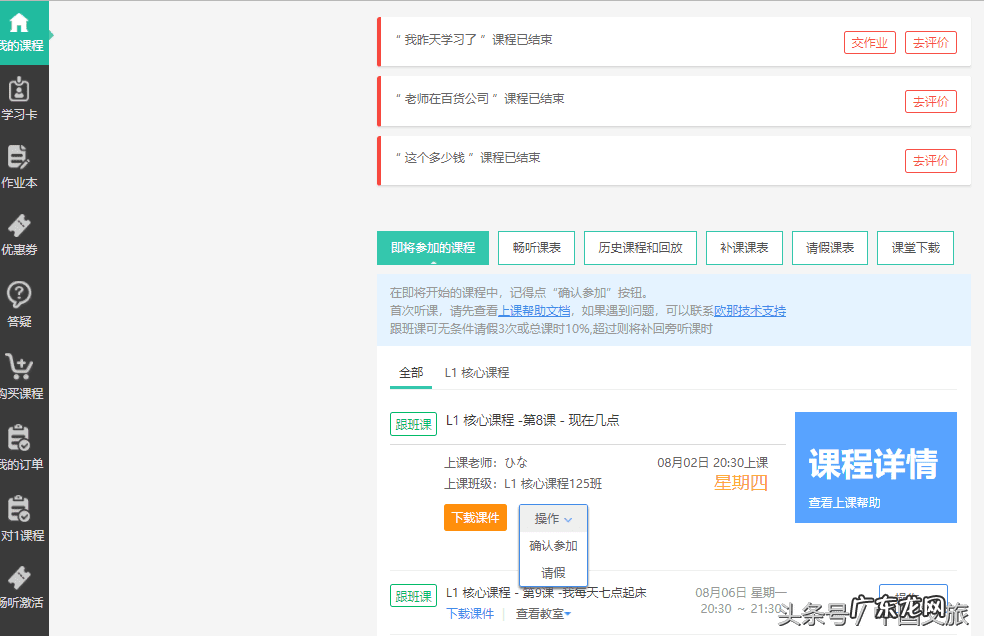Screen dimensions: 984x636
Task: Click the 优惠券 coupon icon
Action: coord(23,235)
